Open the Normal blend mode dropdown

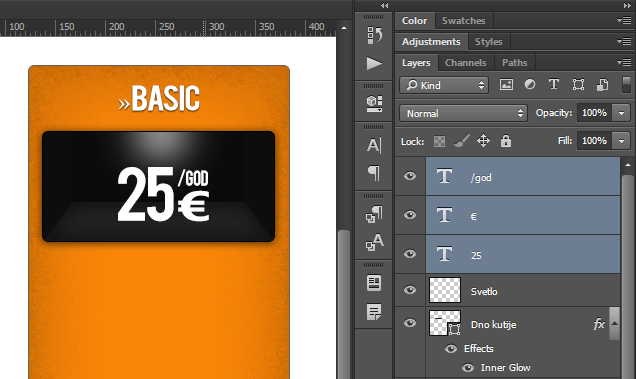pos(463,113)
